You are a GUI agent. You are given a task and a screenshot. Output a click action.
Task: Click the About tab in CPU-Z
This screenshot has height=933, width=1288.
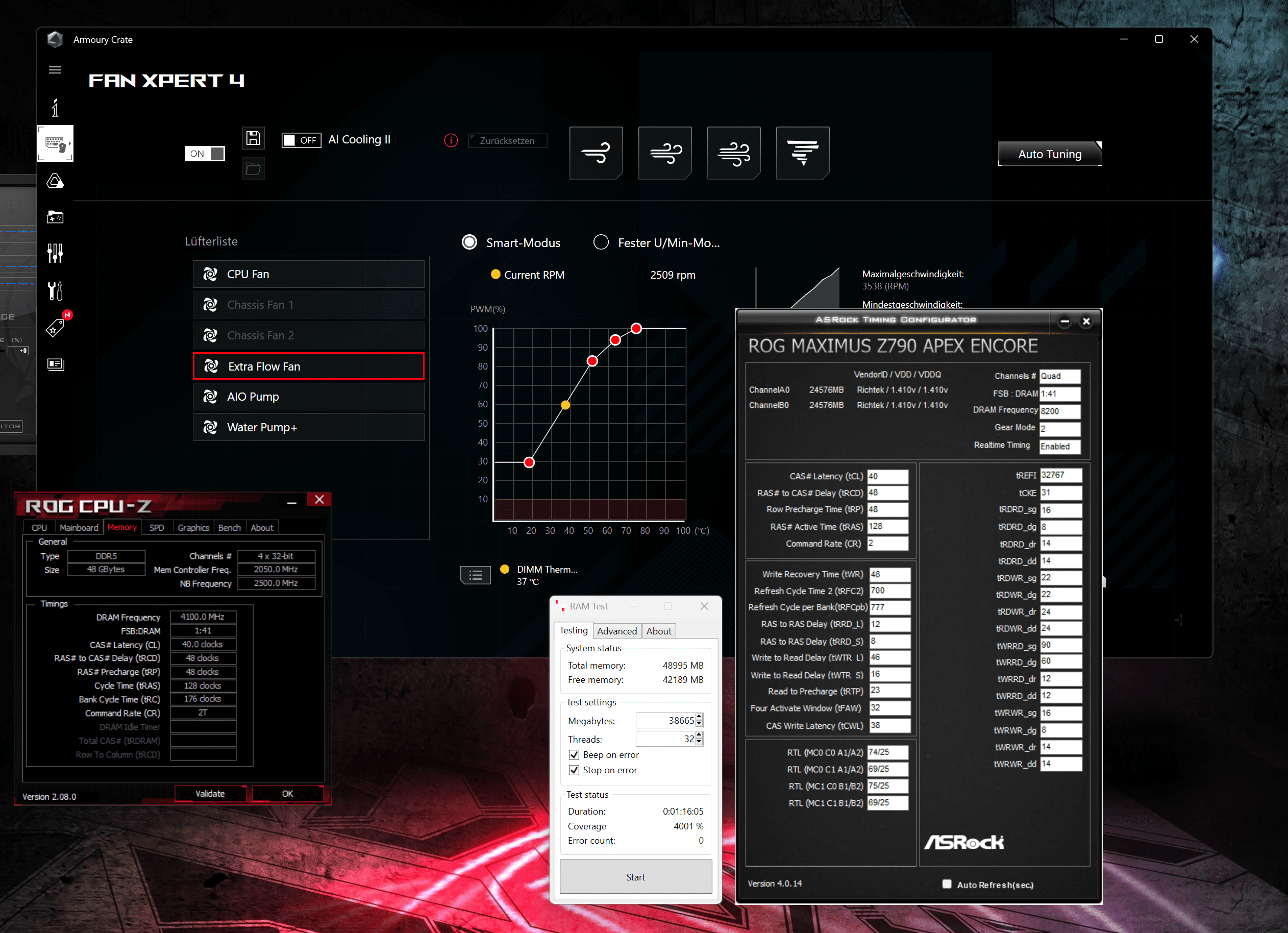(262, 528)
